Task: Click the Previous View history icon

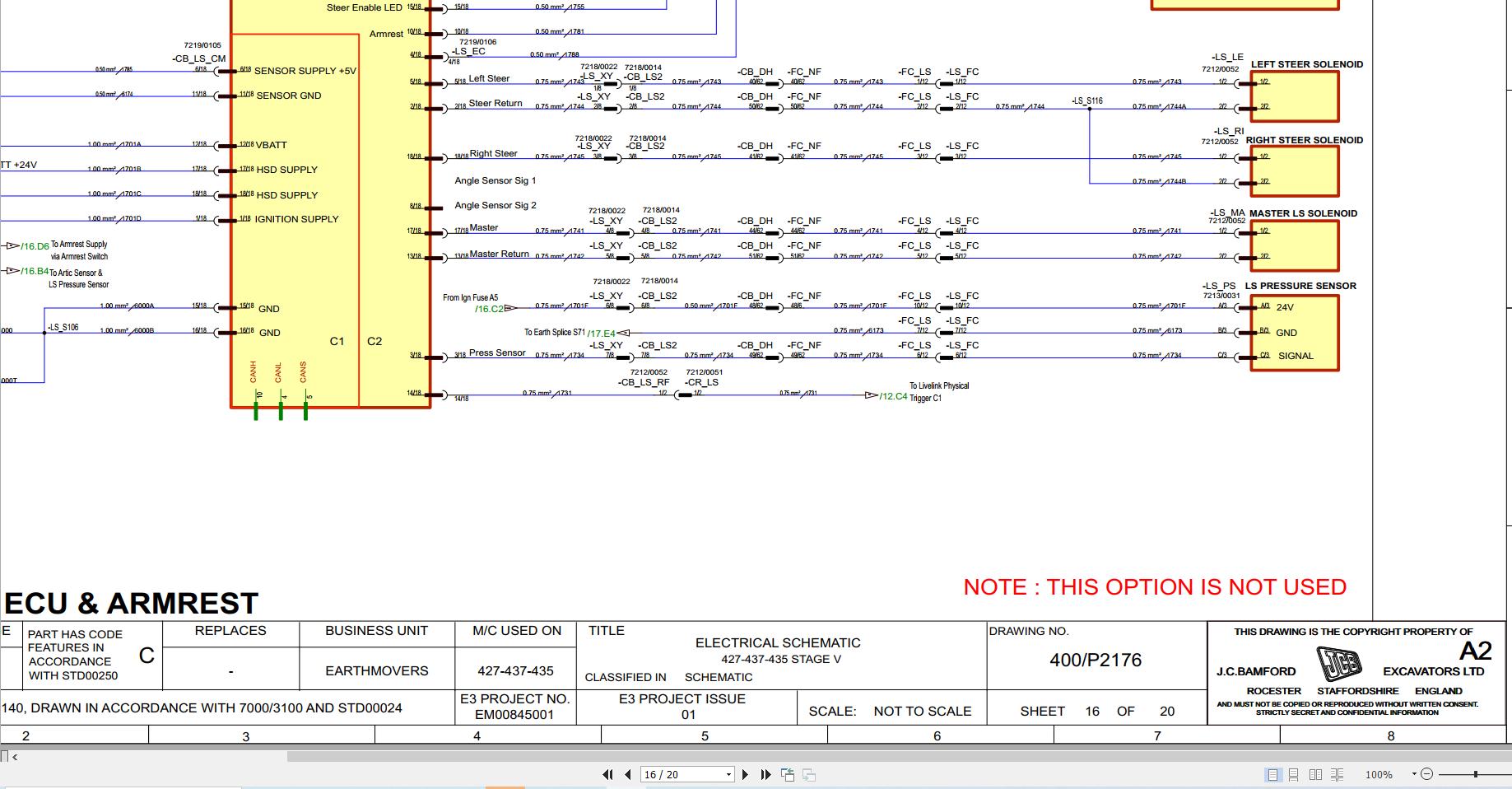Action: (788, 774)
